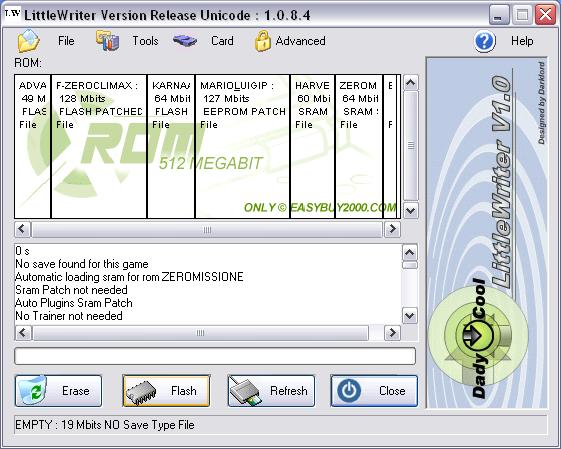Open the Tools menu
561x449 pixels.
(145, 41)
